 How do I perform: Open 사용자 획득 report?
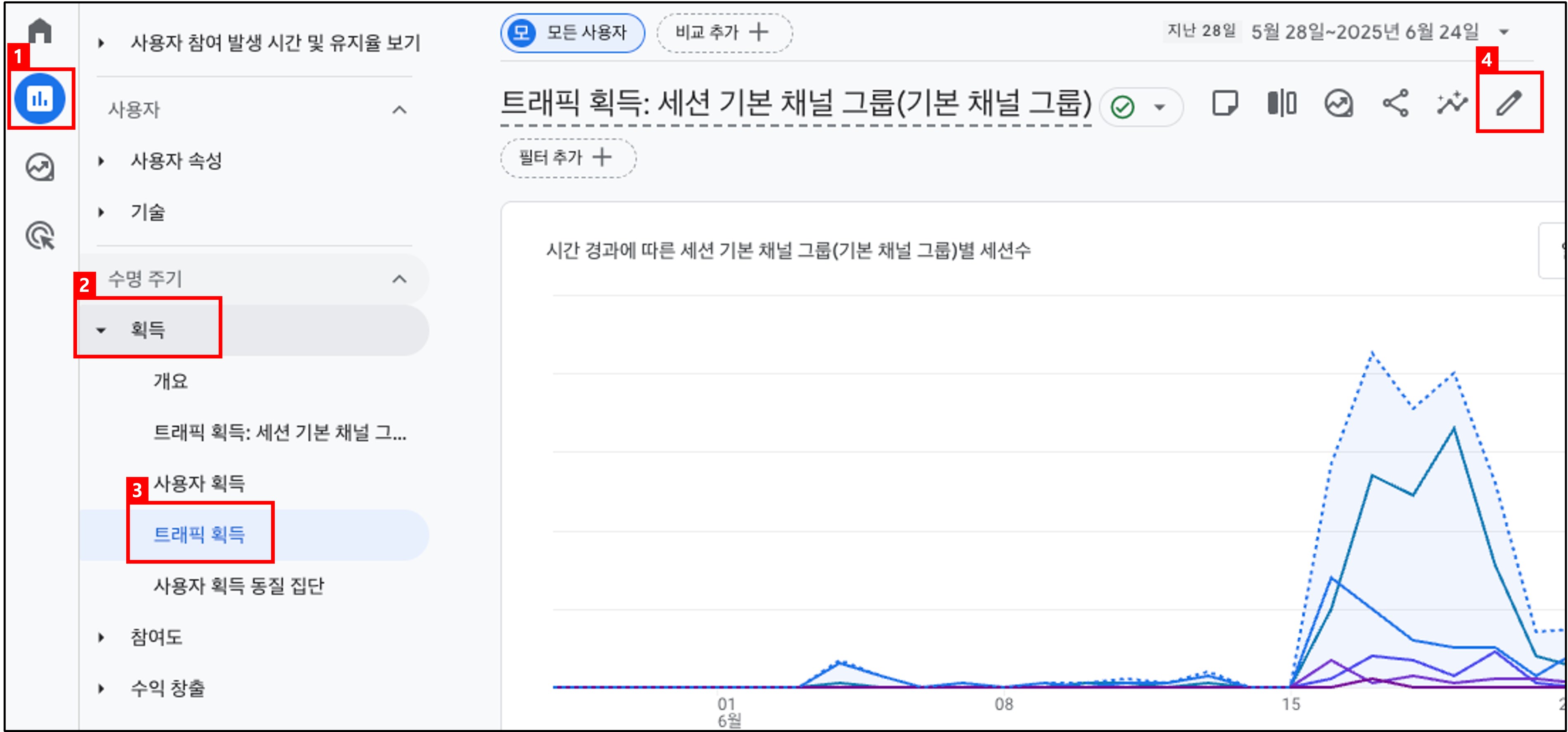tap(199, 483)
